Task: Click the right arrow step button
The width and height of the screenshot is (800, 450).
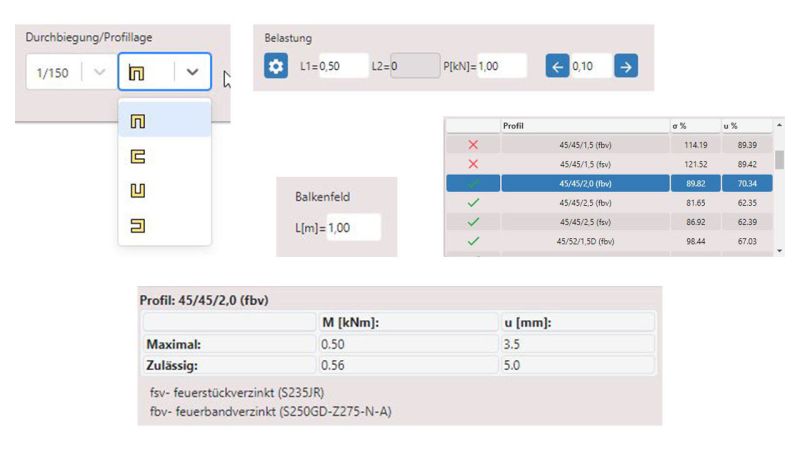Action: [626, 67]
